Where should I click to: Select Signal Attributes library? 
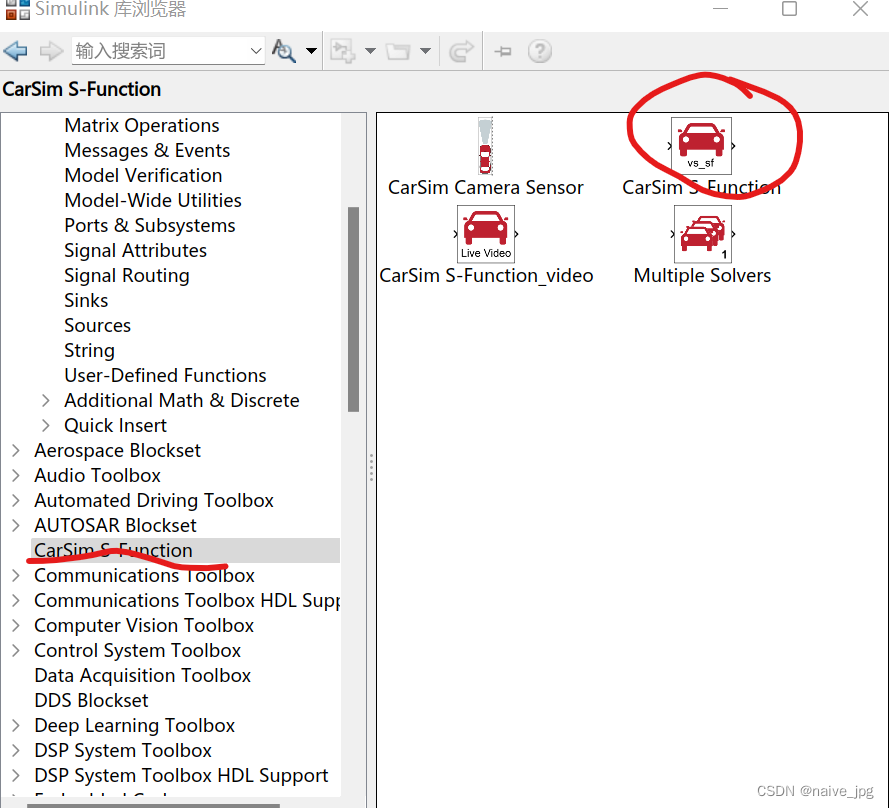point(136,250)
